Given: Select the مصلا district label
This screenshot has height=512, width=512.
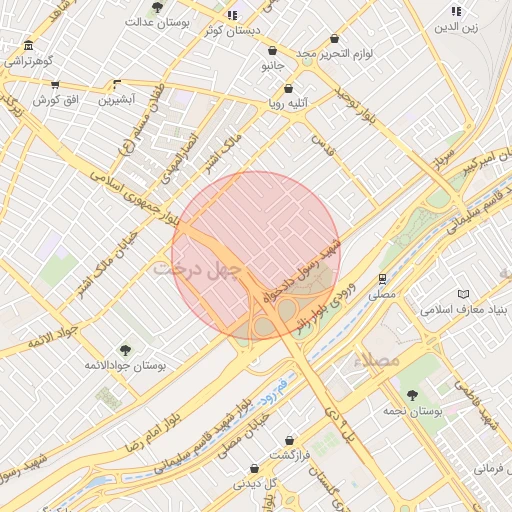Looking at the screenshot, I should click(377, 360).
